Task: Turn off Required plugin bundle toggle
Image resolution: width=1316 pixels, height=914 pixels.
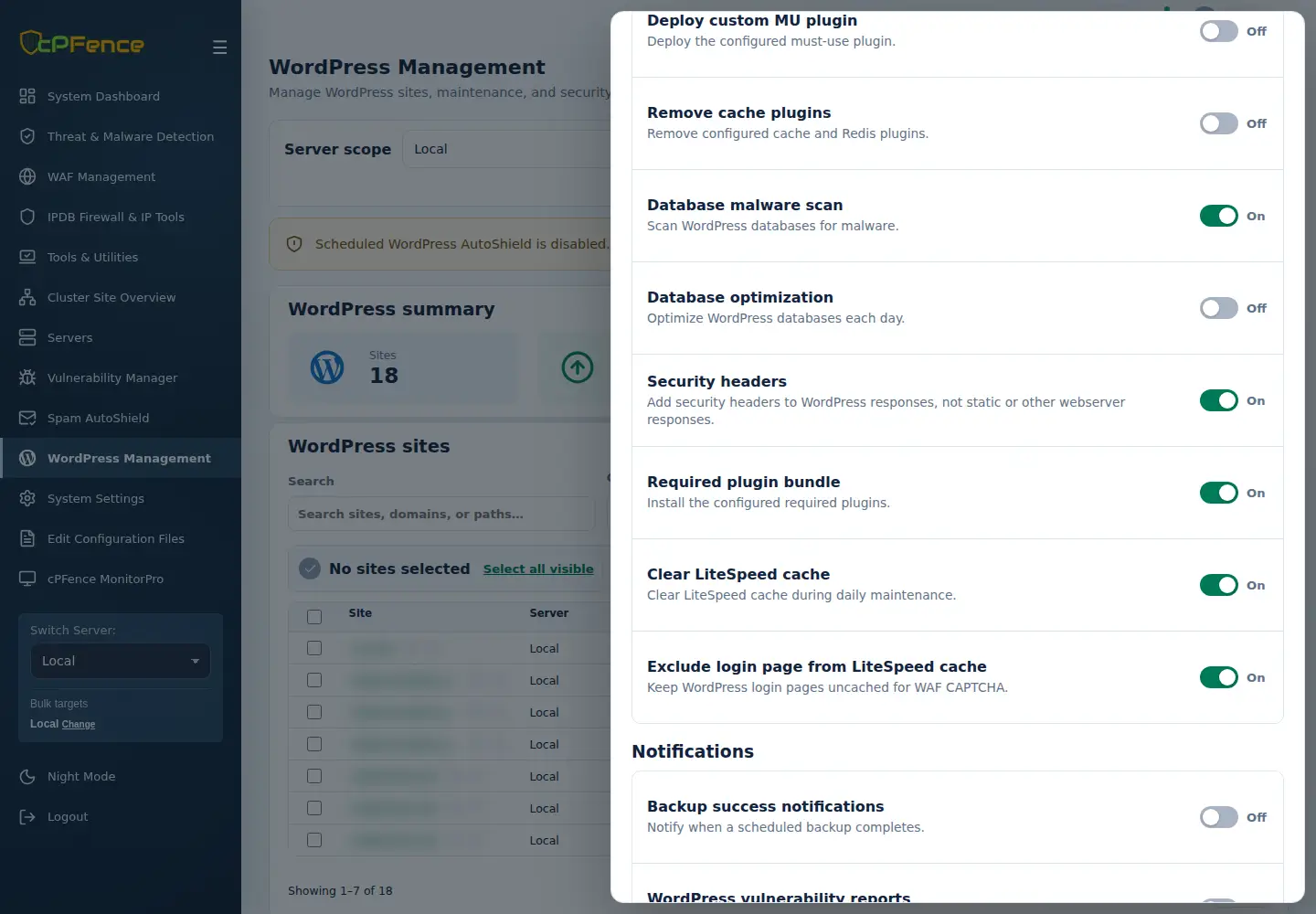Action: tap(1219, 493)
